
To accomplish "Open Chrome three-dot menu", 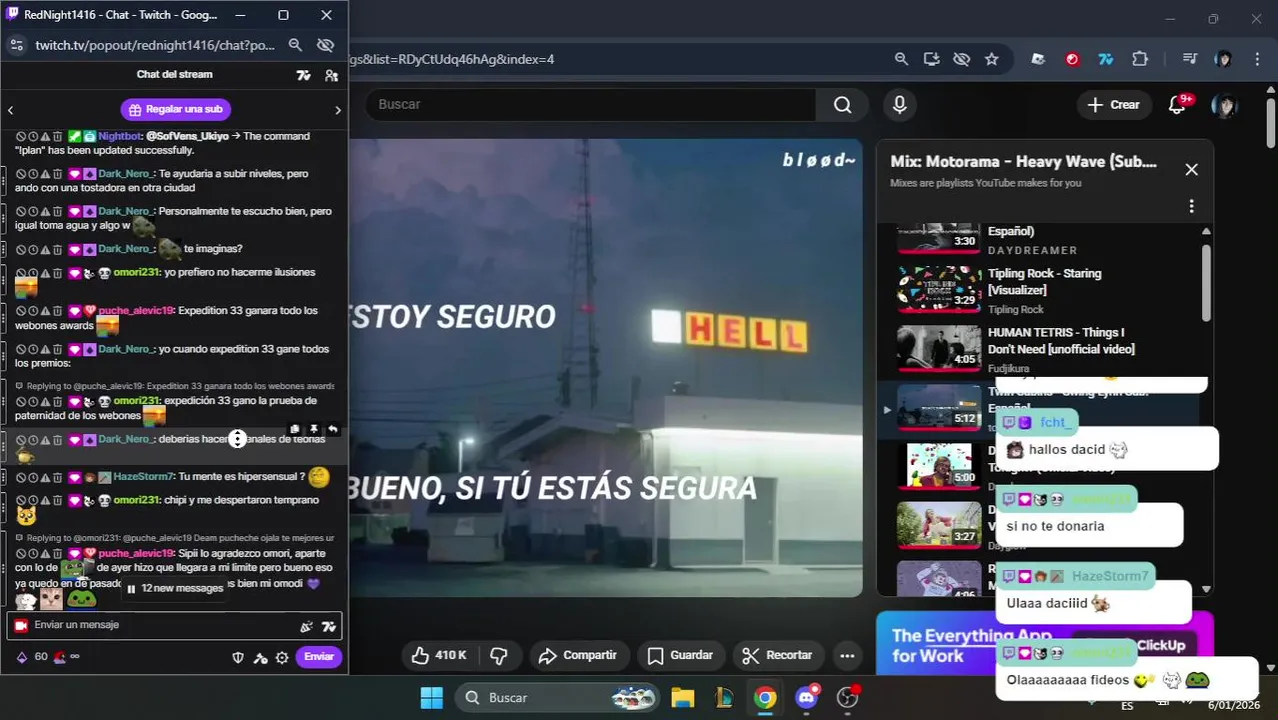I will (1257, 59).
